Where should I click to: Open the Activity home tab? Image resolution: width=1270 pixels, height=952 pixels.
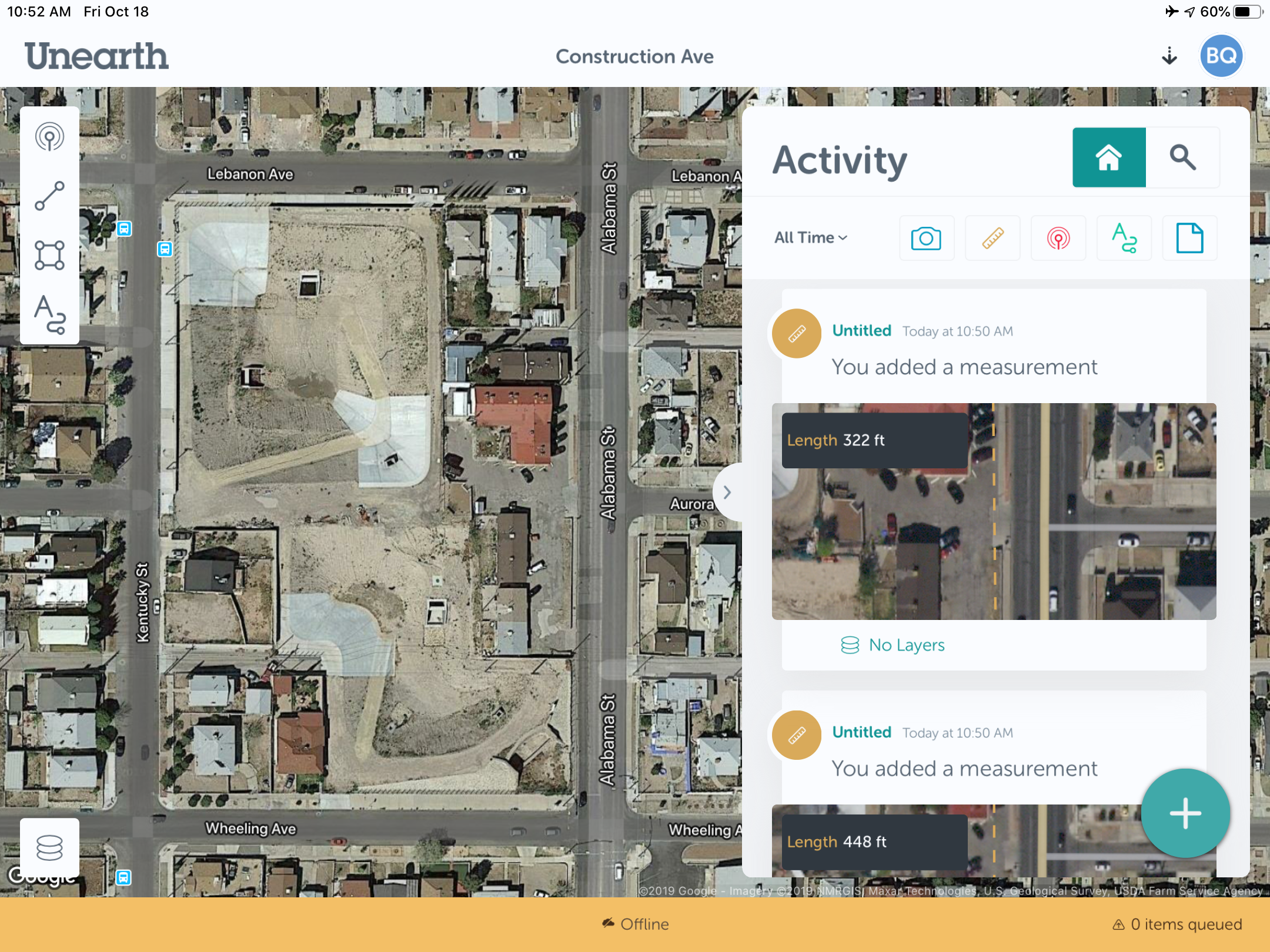(x=1109, y=157)
